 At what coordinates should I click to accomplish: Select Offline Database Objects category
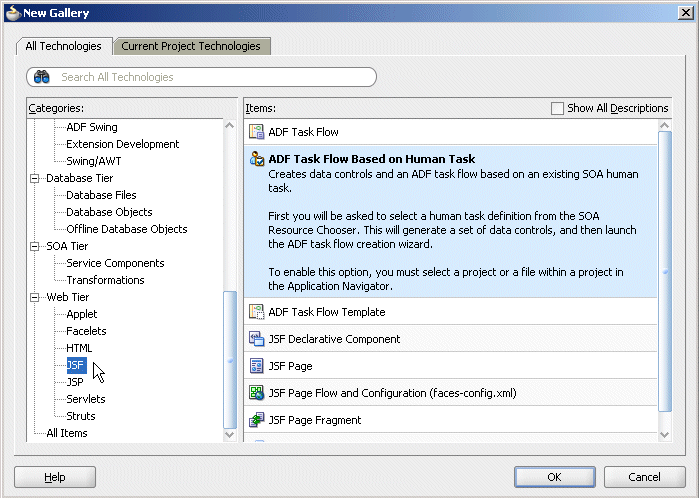point(127,229)
